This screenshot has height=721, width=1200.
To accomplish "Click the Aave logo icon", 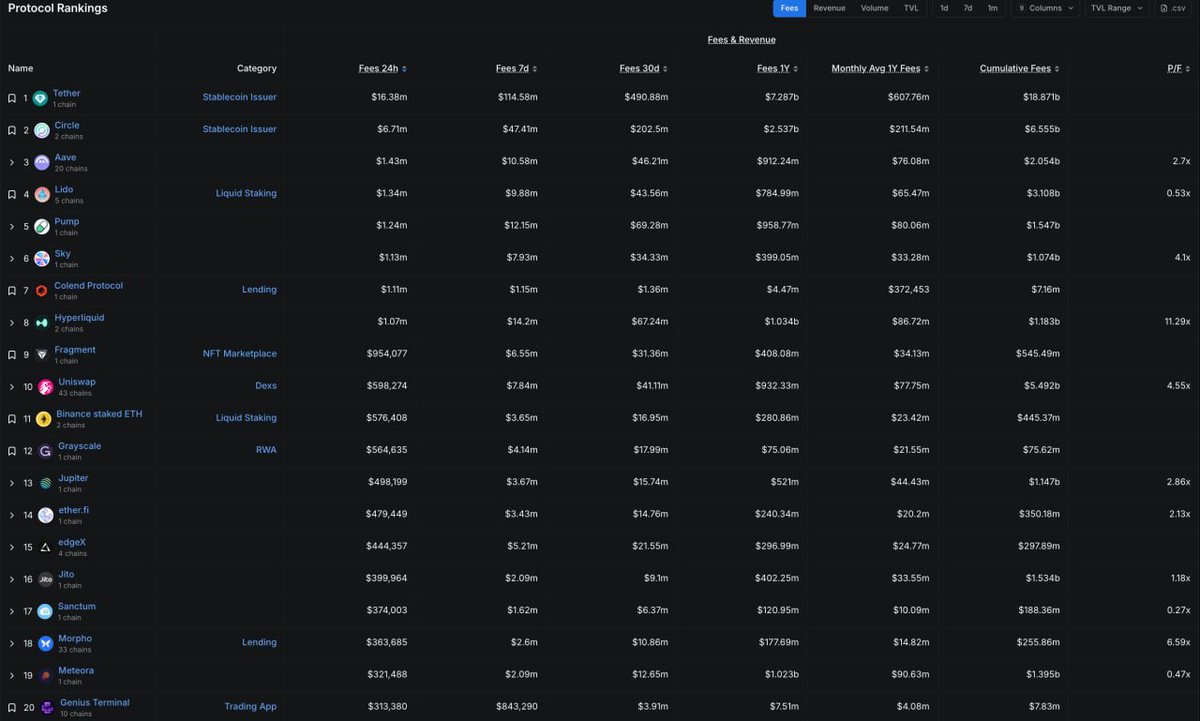I will click(42, 162).
